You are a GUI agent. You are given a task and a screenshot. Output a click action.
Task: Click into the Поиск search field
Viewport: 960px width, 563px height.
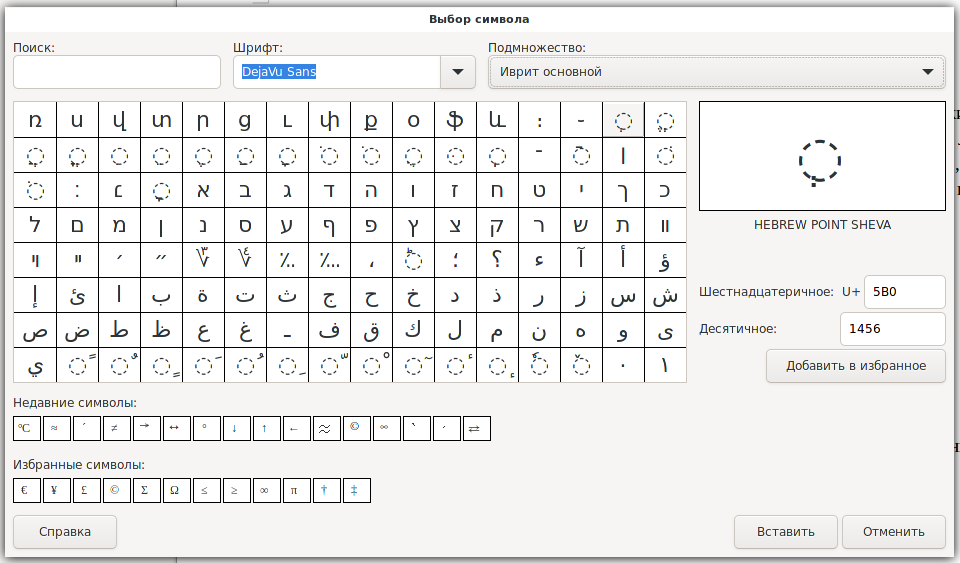click(x=117, y=72)
